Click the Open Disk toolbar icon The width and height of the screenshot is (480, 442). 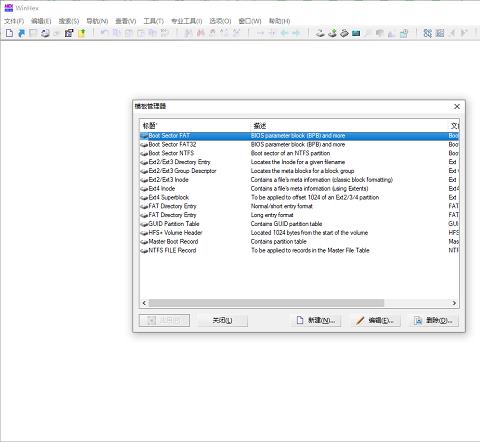click(320, 33)
